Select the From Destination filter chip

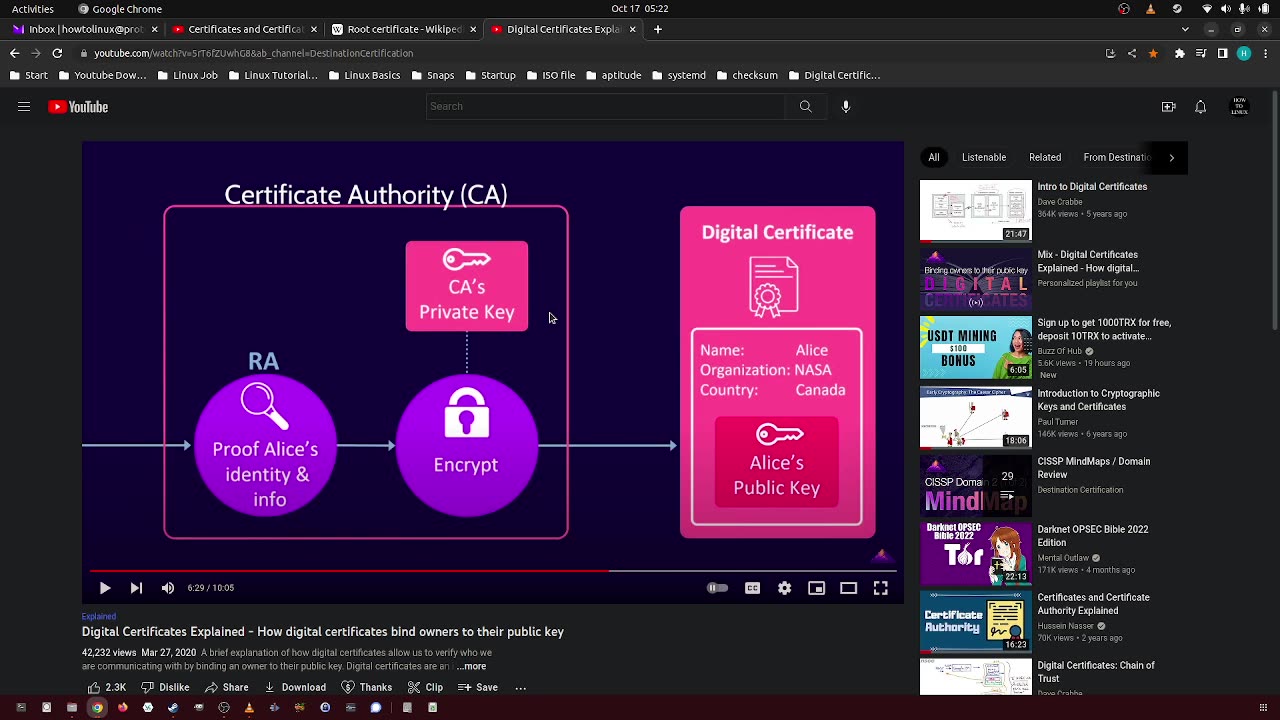pyautogui.click(x=1117, y=157)
